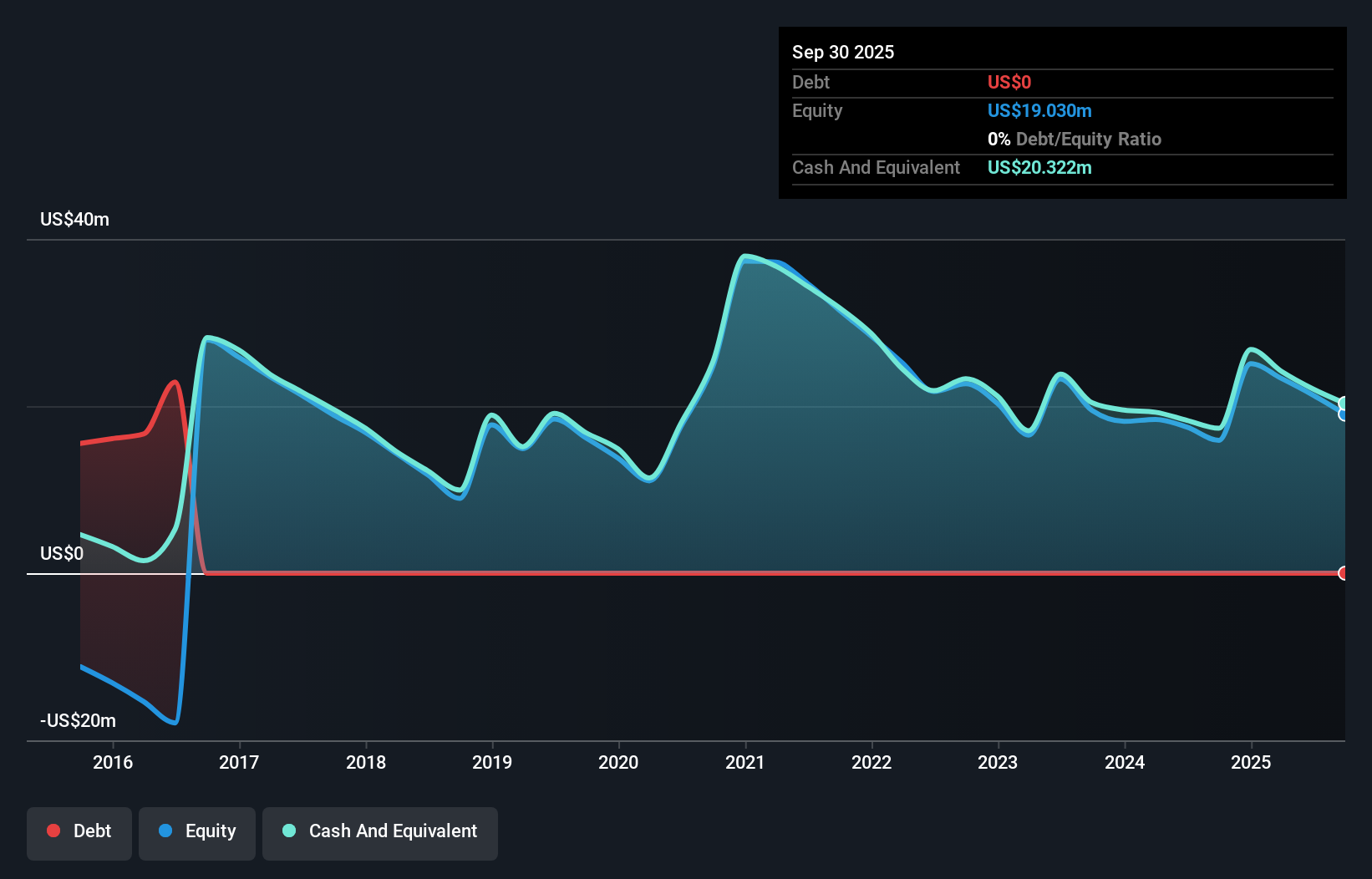The height and width of the screenshot is (879, 1372).
Task: Click the 2020 x-axis label
Action: pos(618,762)
